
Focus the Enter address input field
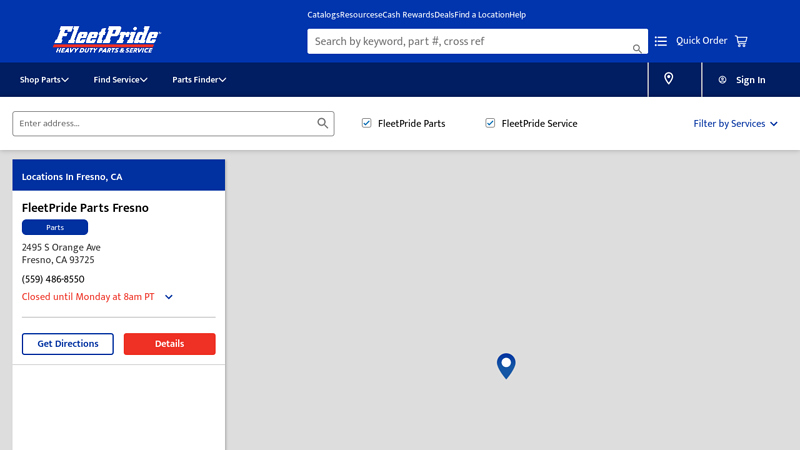click(165, 123)
